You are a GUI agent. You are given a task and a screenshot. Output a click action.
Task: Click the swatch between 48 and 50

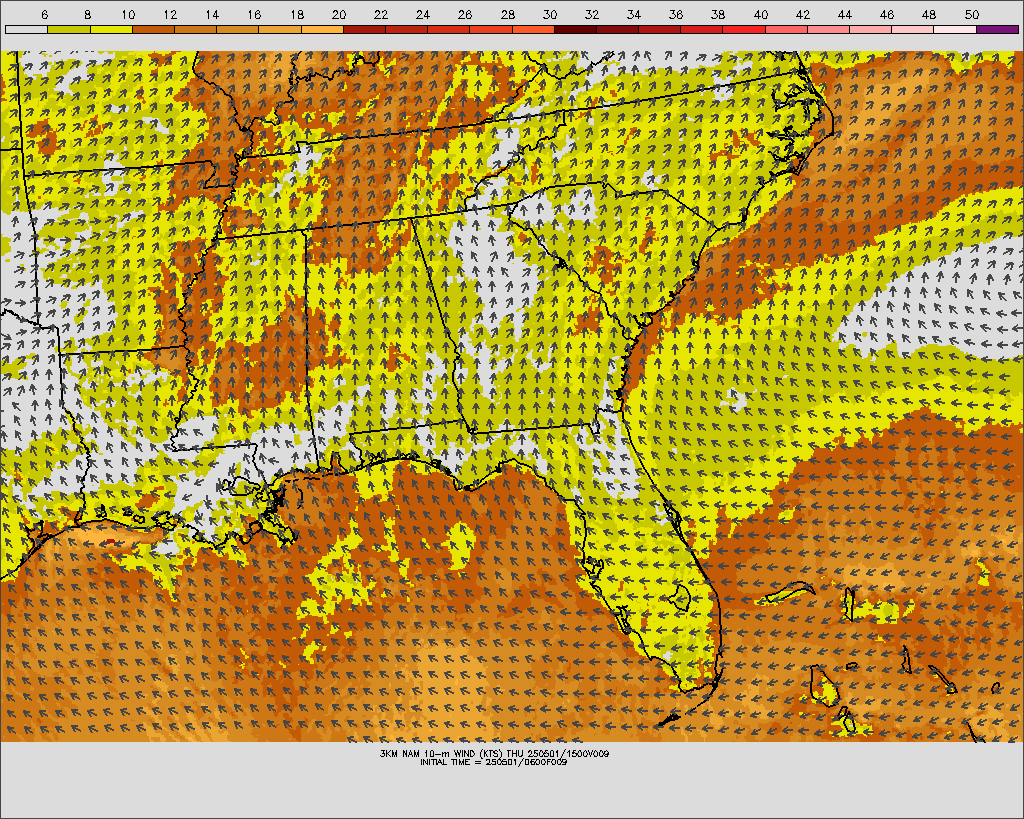tap(955, 29)
